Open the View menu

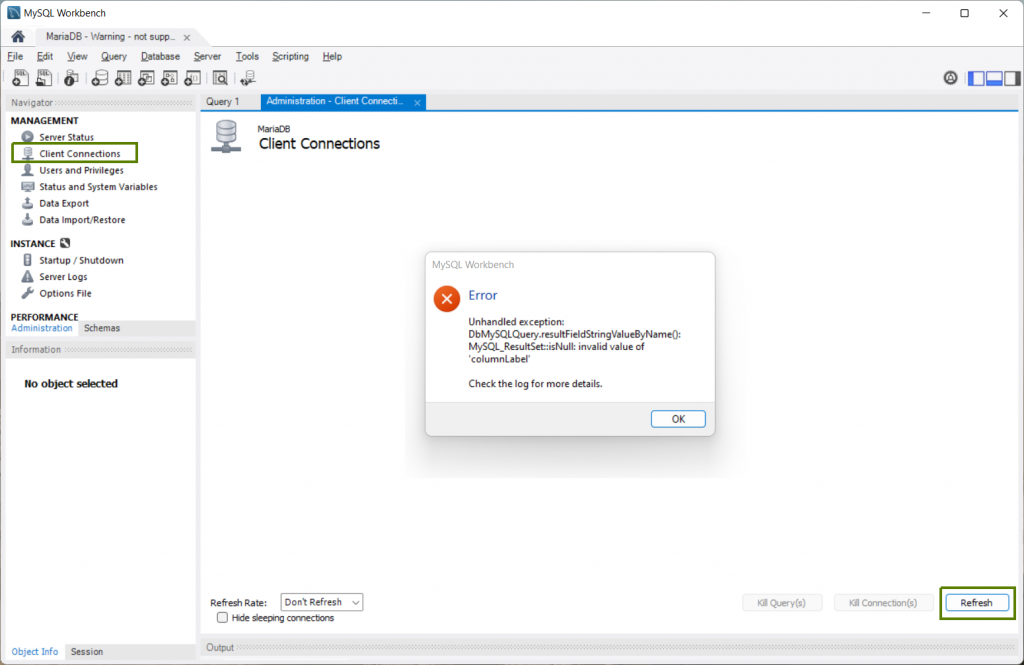[77, 56]
